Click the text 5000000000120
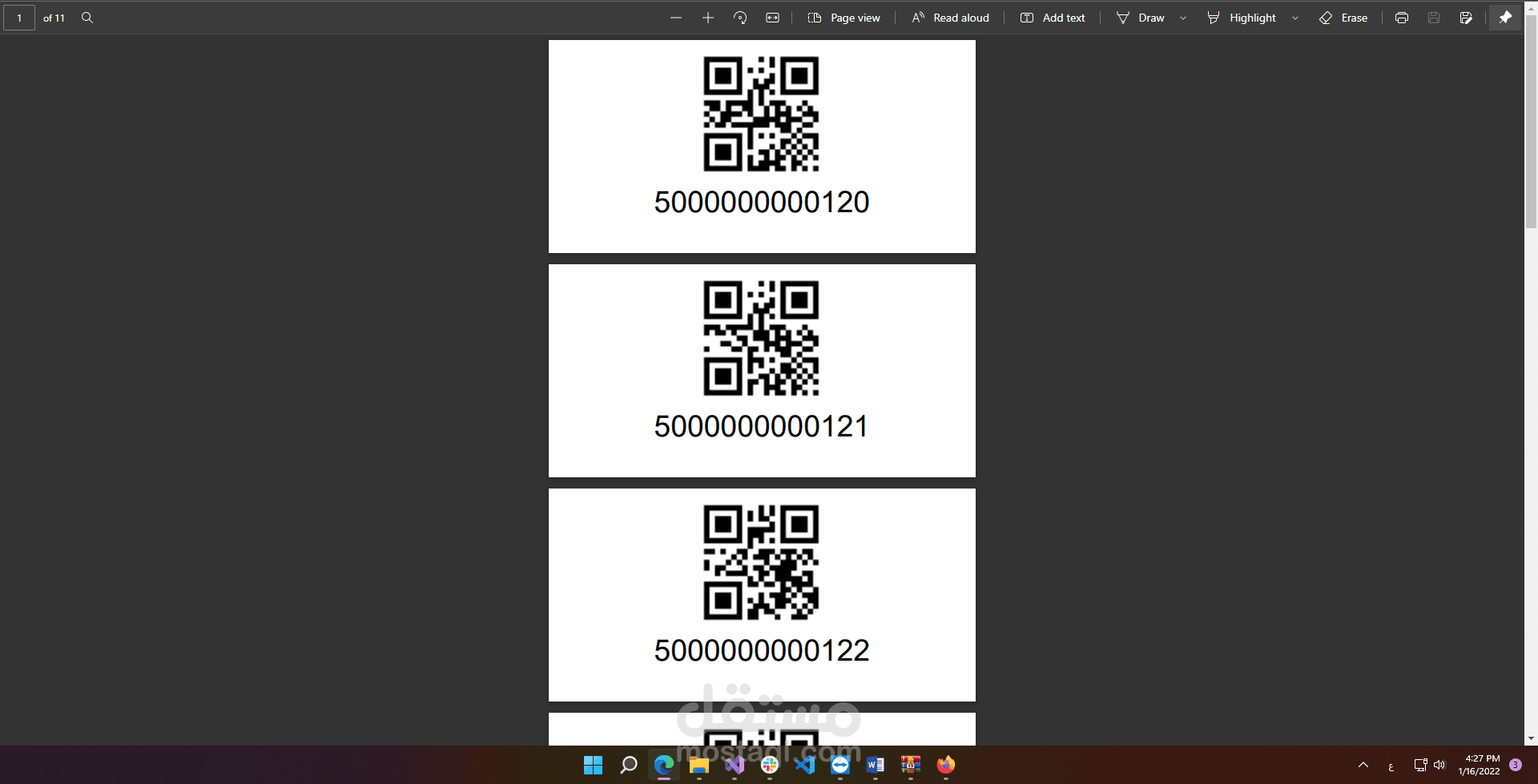The width and height of the screenshot is (1538, 784). [762, 202]
